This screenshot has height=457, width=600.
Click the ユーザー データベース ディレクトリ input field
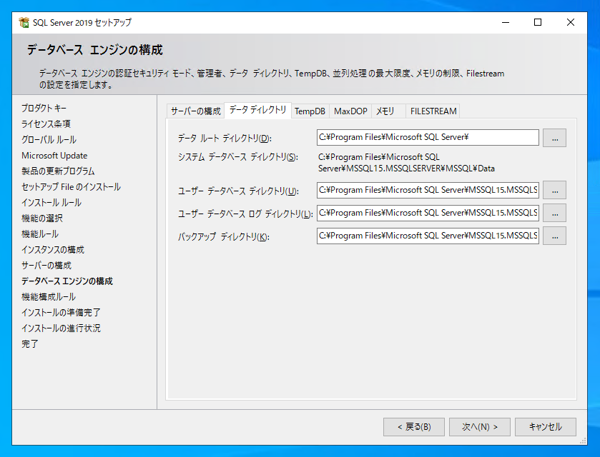point(428,190)
